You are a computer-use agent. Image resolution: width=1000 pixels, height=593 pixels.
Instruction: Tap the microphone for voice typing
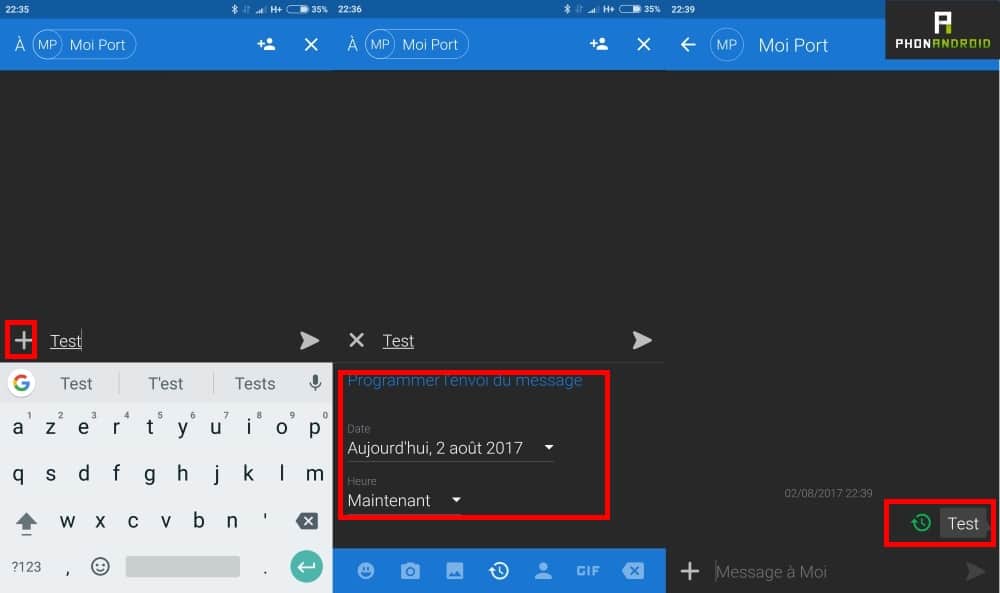tap(315, 382)
